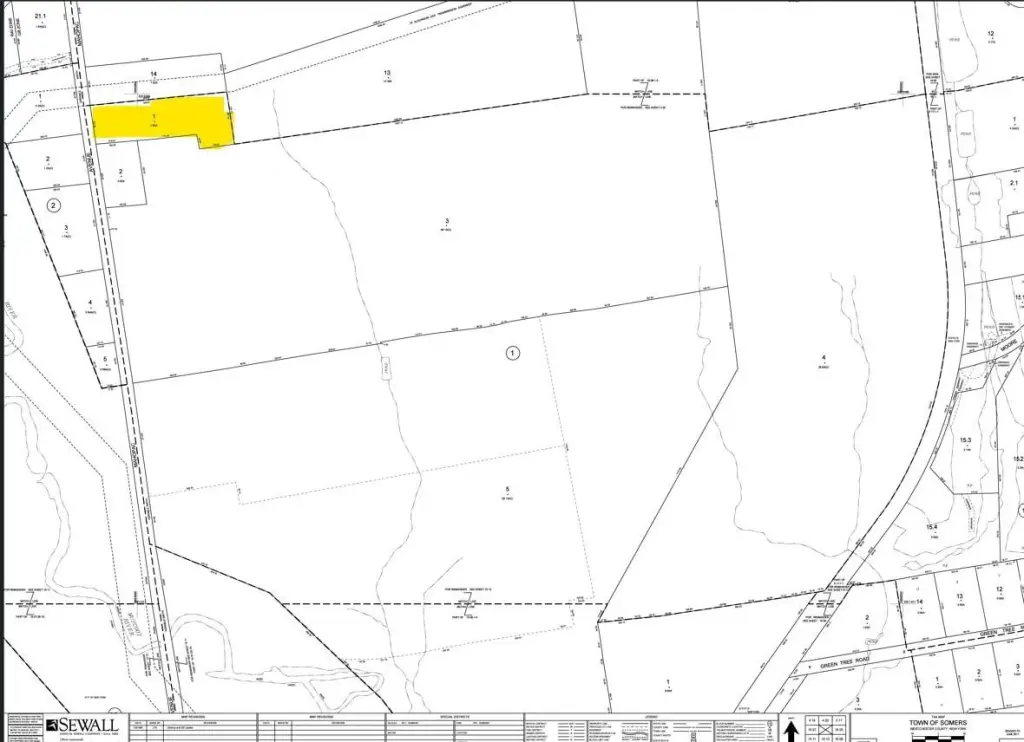
Task: Click the circled block number 1 marker
Action: [x=513, y=352]
